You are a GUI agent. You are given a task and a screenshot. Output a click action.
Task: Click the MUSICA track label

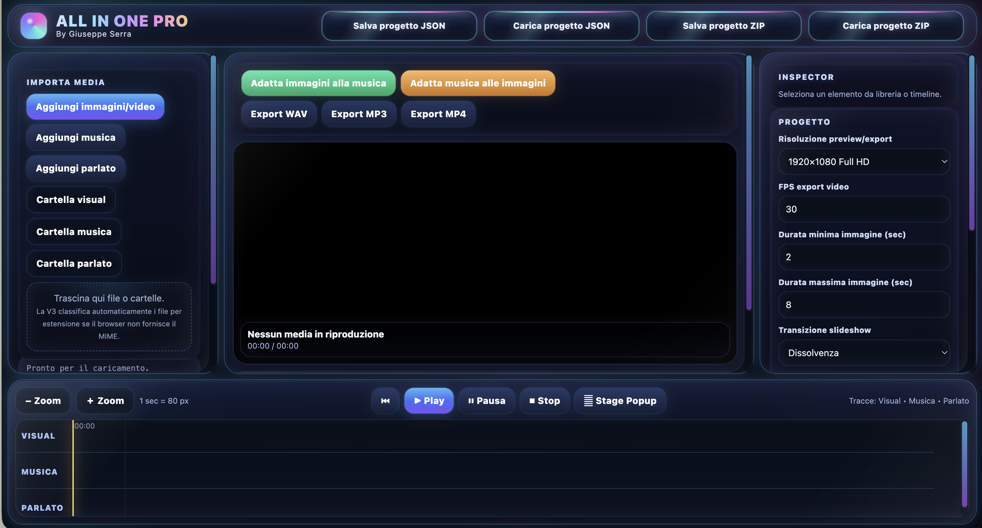click(x=39, y=472)
